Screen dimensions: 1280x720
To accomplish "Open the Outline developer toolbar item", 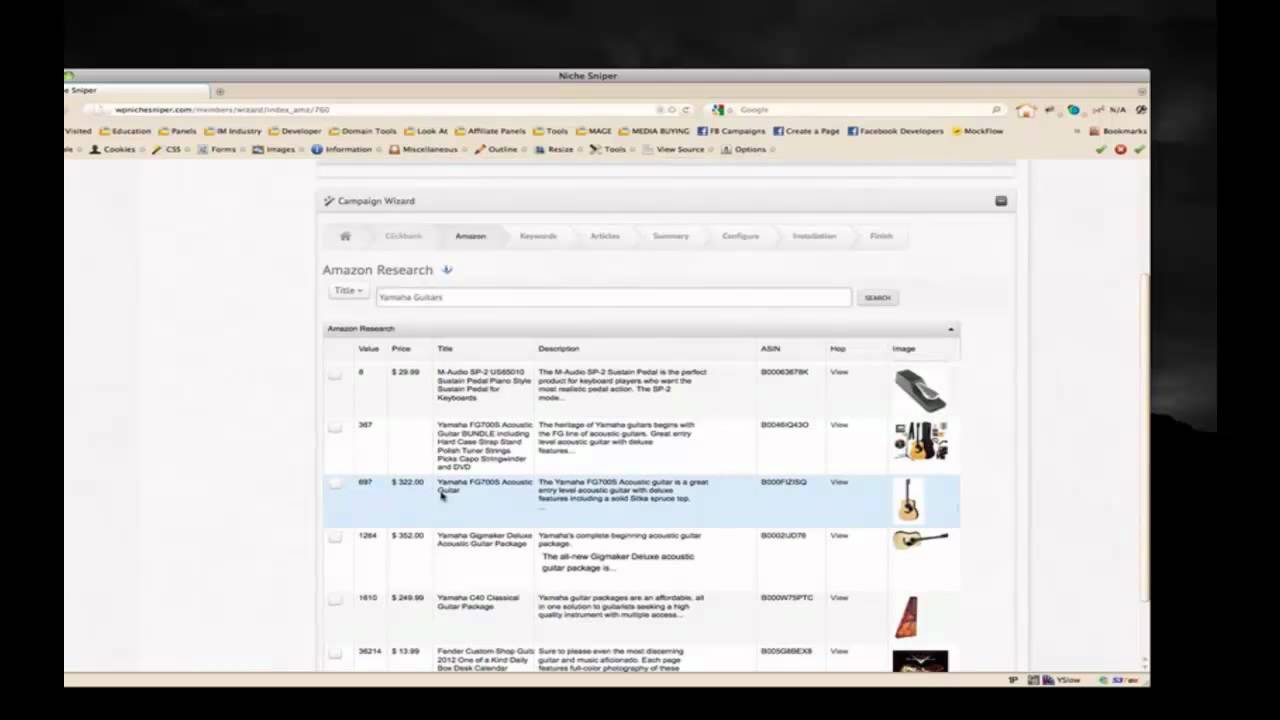I will 495,150.
